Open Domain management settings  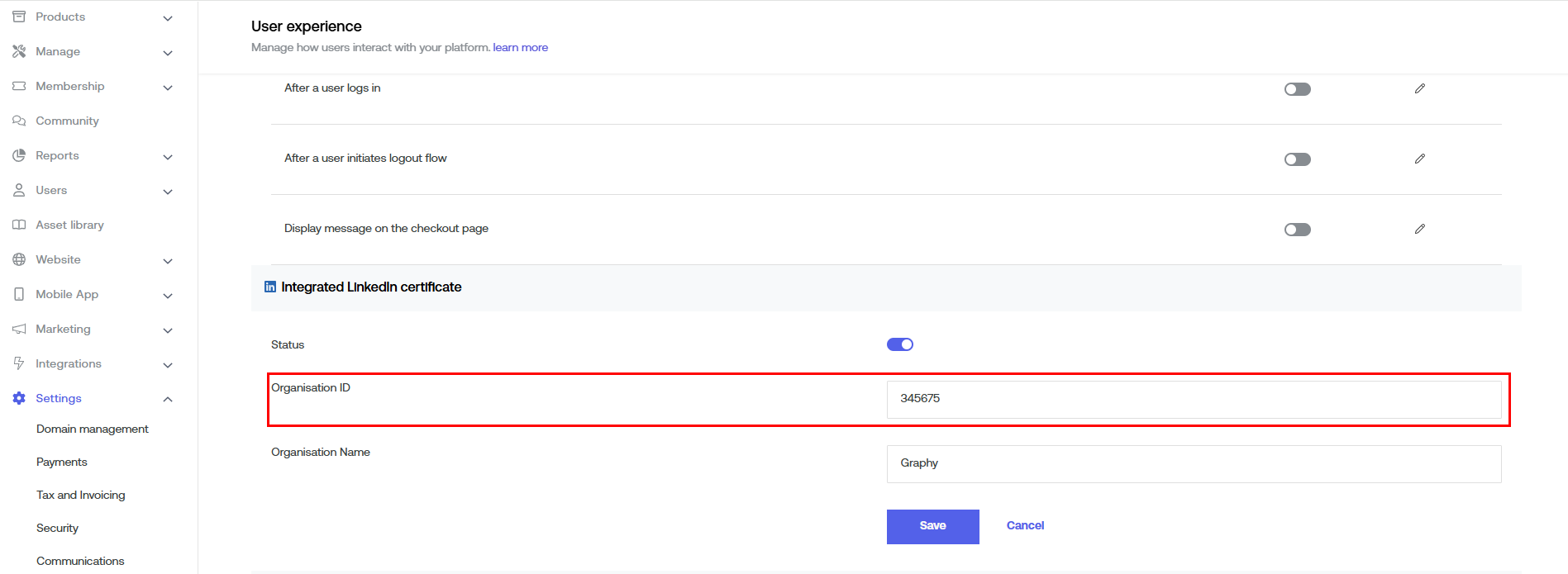(x=93, y=429)
